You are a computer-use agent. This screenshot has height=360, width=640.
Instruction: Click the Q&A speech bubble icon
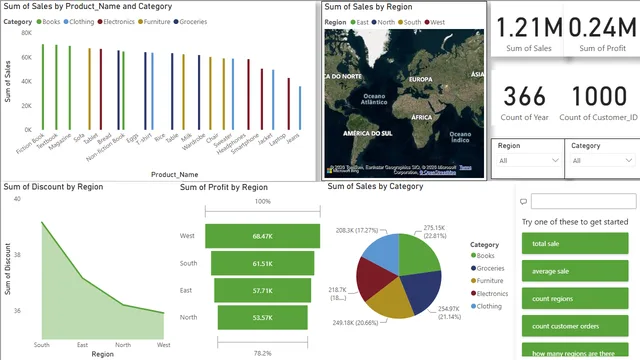pyautogui.click(x=523, y=201)
